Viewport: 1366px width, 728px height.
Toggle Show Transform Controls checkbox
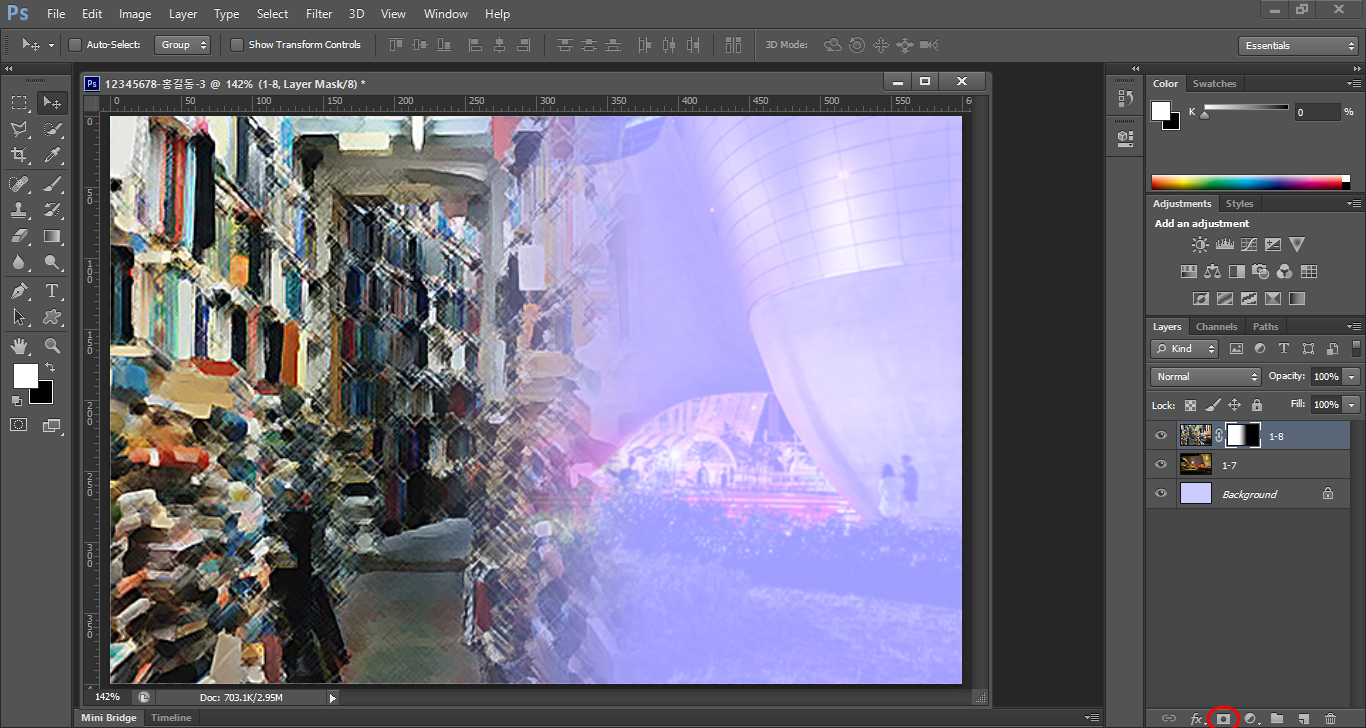237,45
